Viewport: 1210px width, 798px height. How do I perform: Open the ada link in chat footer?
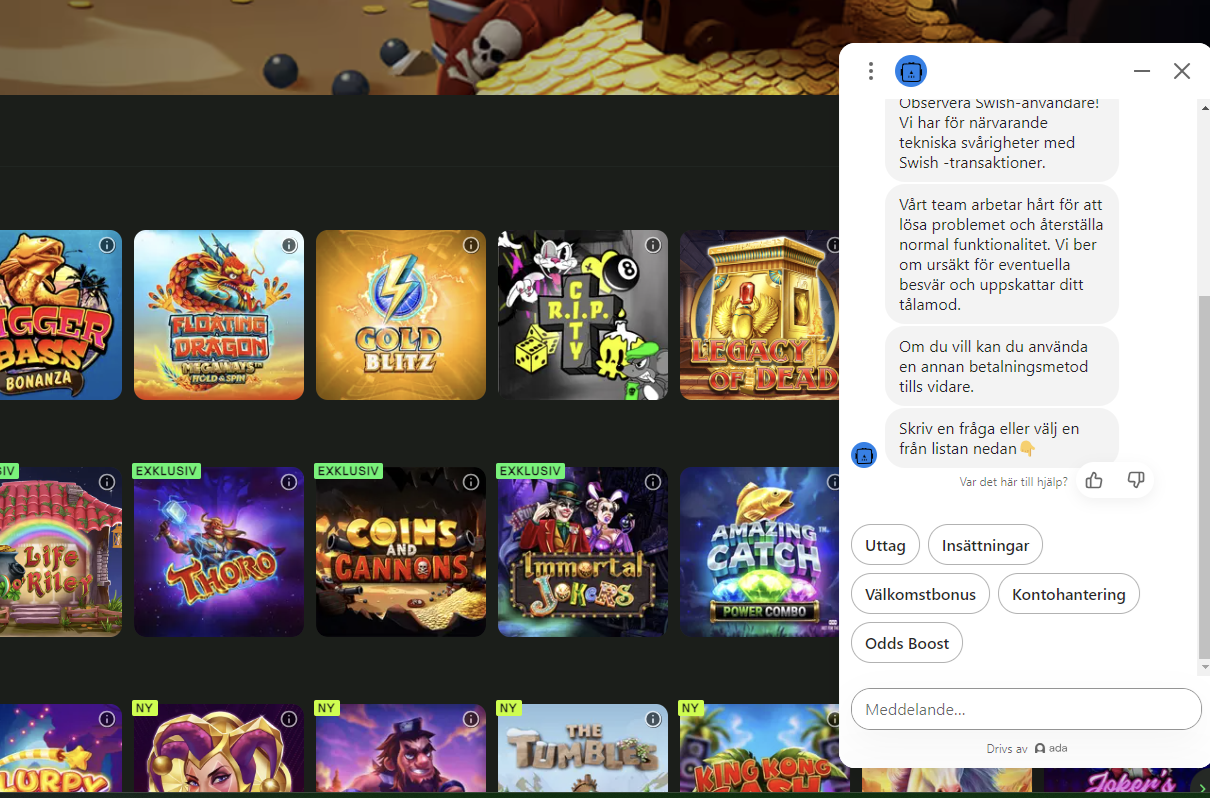pos(1051,748)
